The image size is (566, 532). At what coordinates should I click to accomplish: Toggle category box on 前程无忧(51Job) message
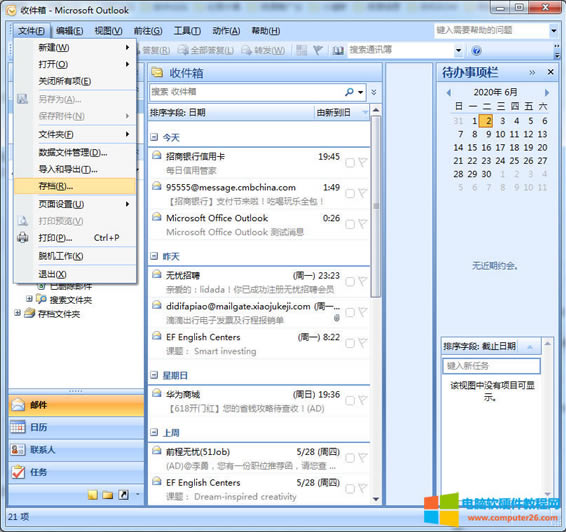pyautogui.click(x=349, y=458)
